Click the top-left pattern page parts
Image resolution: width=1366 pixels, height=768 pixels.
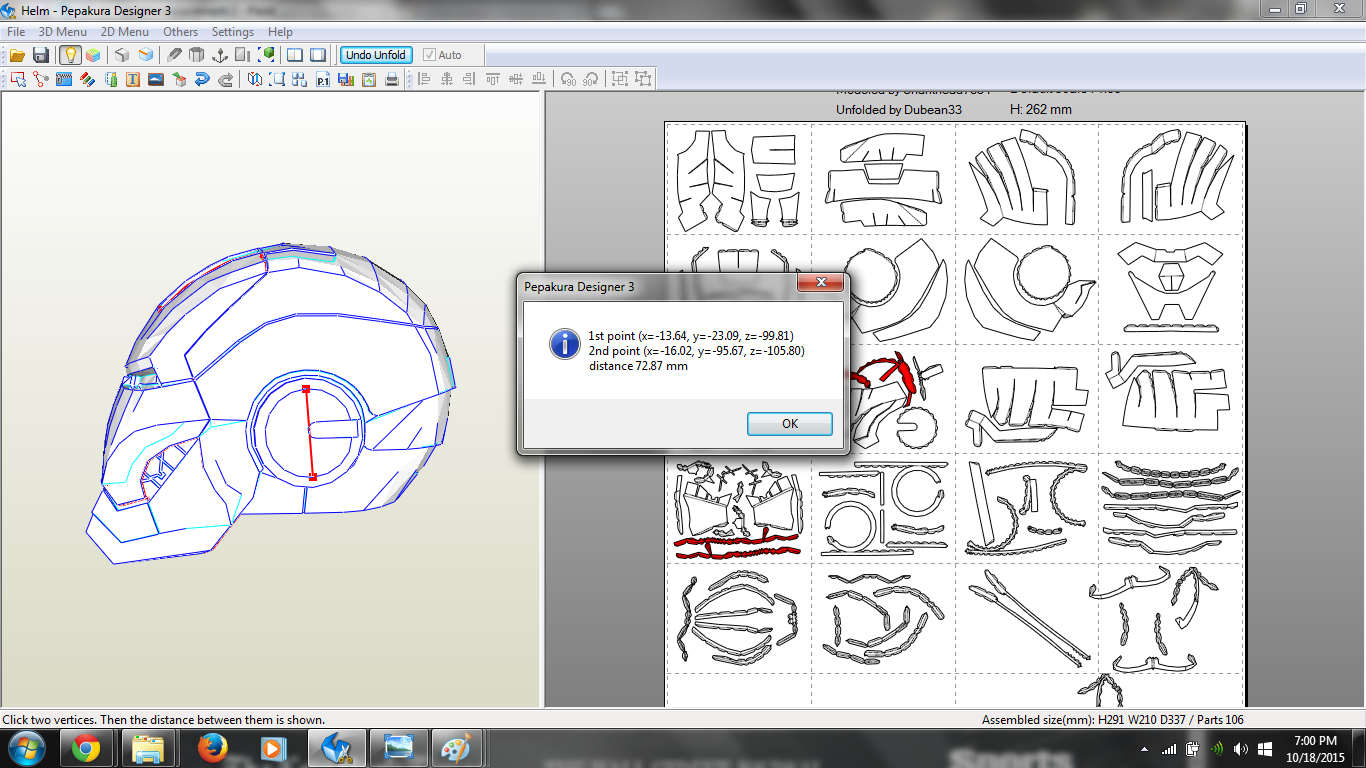click(738, 180)
